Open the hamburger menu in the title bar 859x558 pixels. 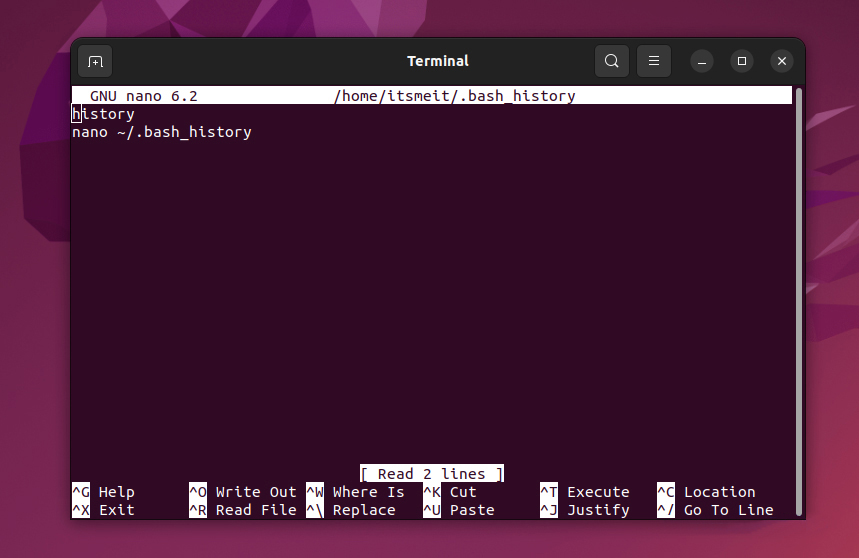point(653,61)
